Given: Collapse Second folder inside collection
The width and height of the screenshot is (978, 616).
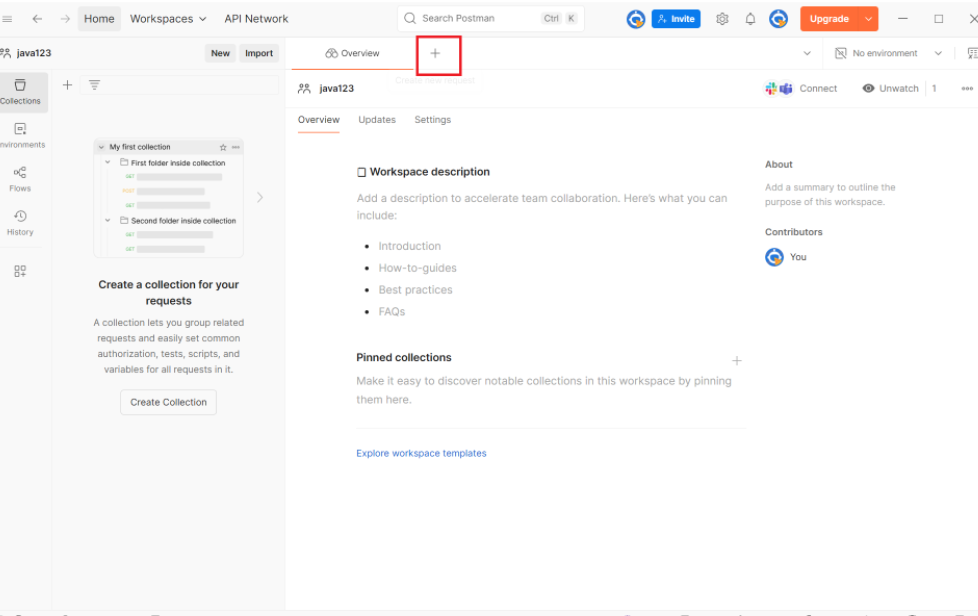Looking at the screenshot, I should (x=107, y=220).
